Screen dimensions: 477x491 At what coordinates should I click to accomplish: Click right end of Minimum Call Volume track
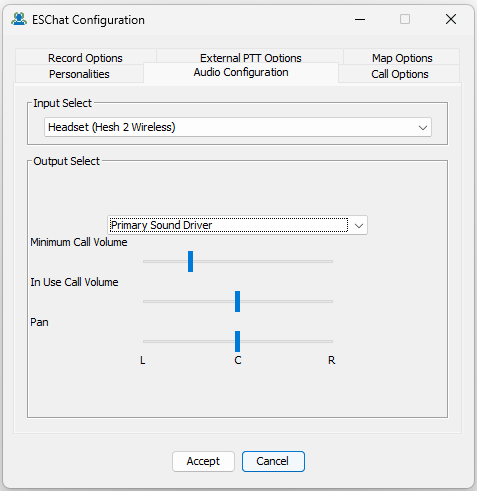click(331, 261)
